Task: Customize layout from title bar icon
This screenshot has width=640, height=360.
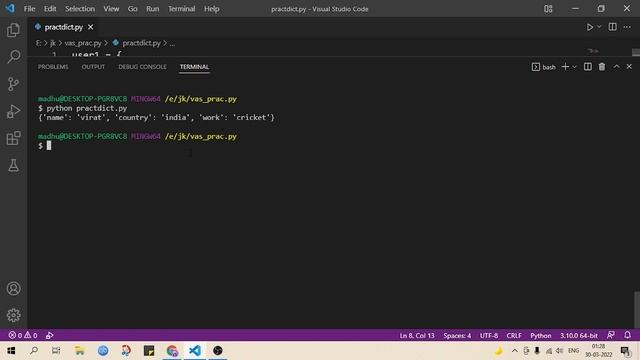Action: click(548, 9)
